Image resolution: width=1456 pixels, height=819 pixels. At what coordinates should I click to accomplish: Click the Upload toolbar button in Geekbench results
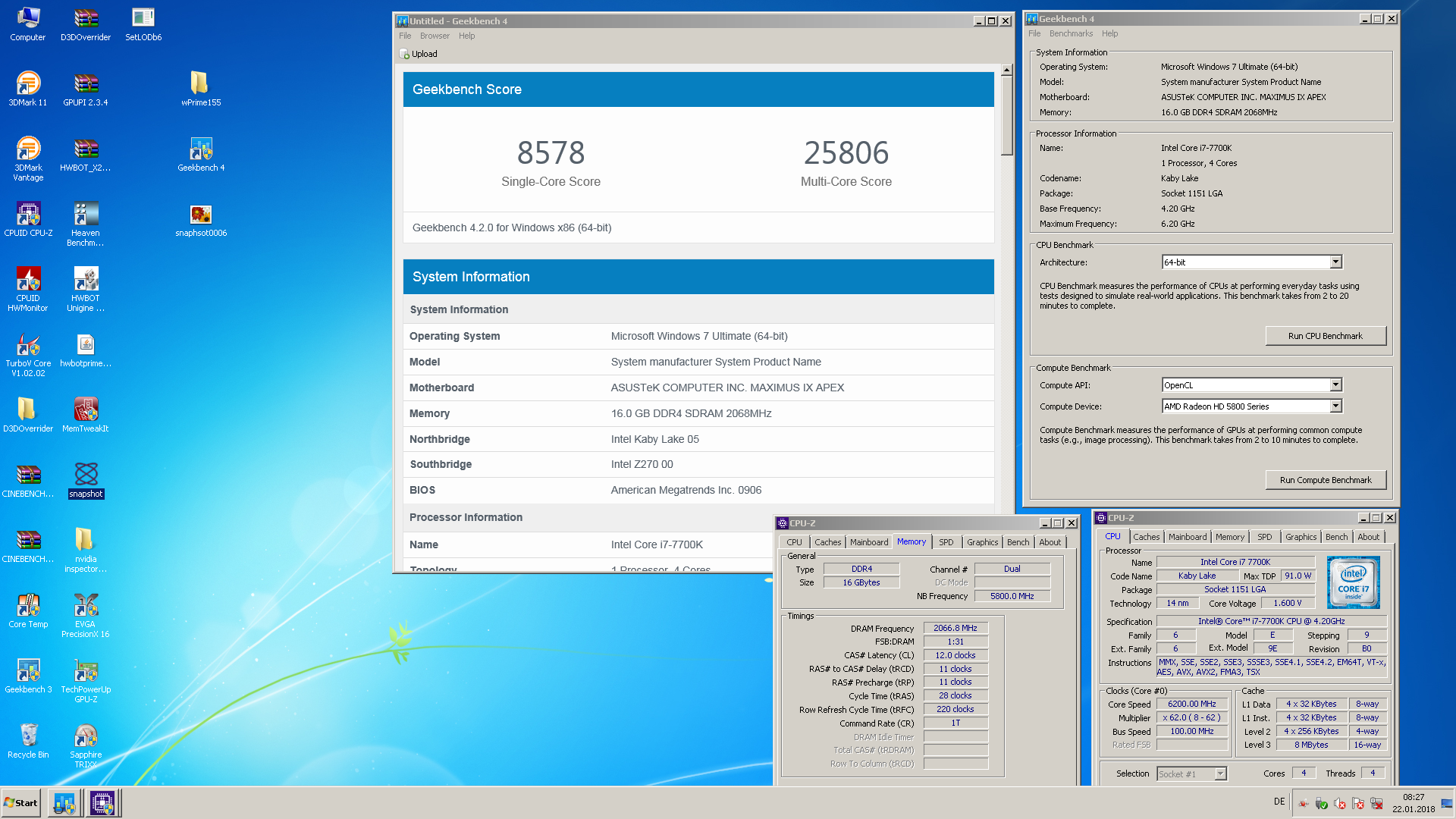pos(419,54)
